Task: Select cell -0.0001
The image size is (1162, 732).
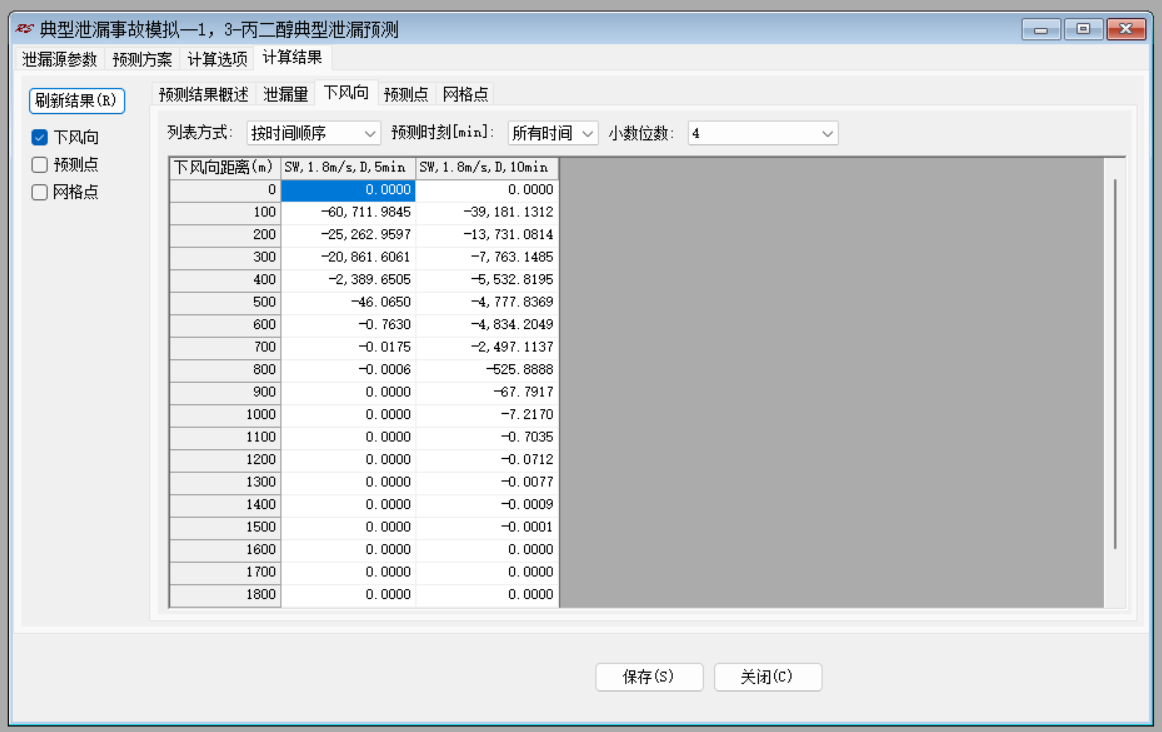Action: click(x=487, y=527)
